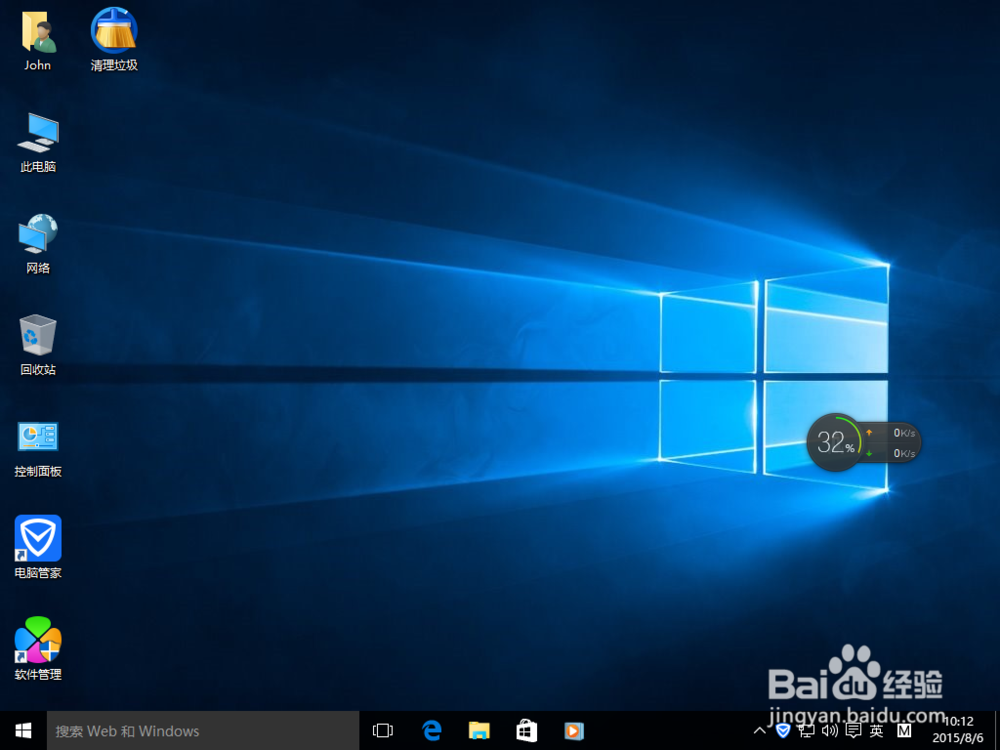Image resolution: width=1000 pixels, height=750 pixels.
Task: Open Task View from the taskbar
Action: click(x=383, y=731)
